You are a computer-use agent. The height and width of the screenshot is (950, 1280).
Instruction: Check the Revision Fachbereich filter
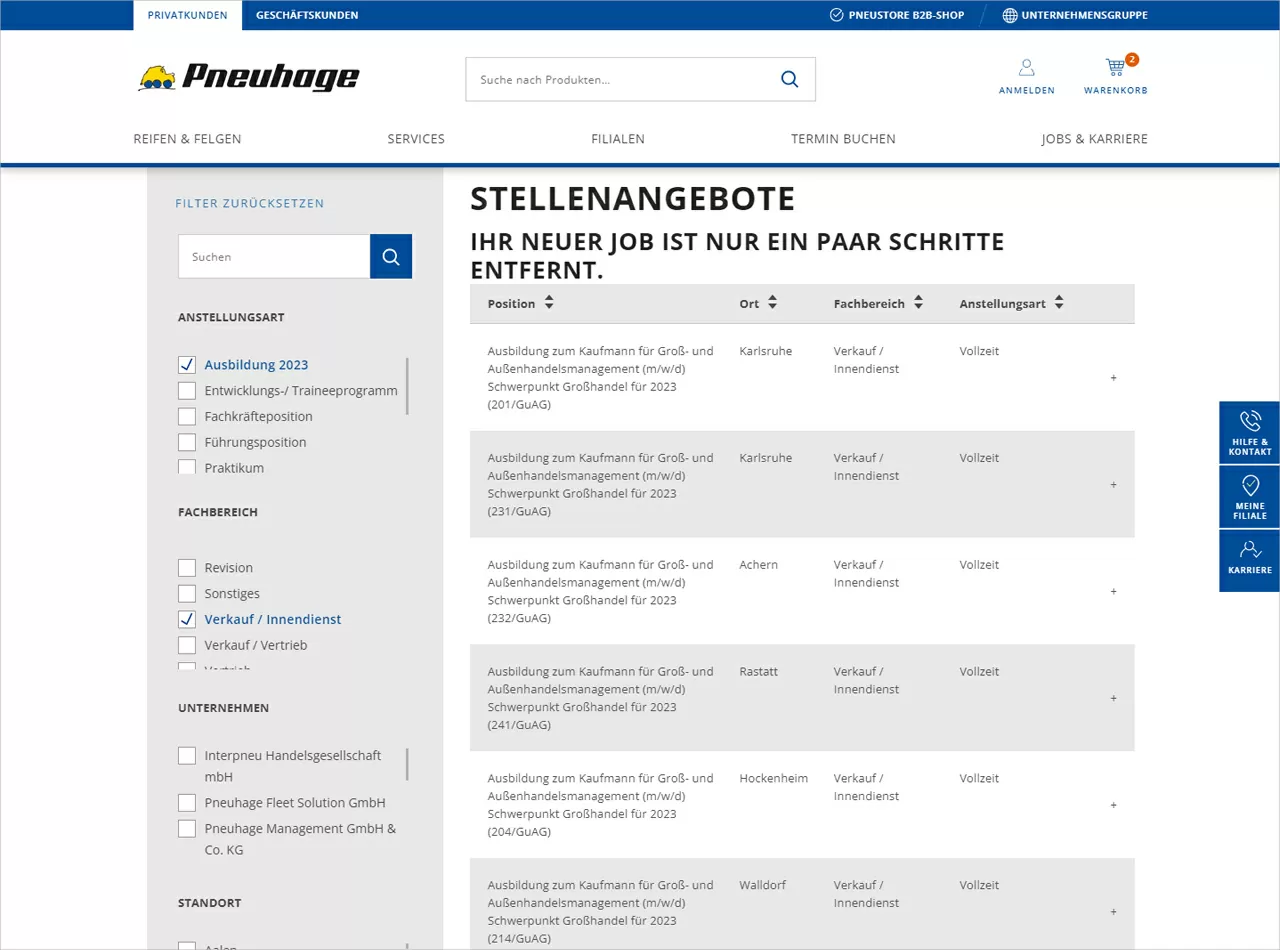click(x=186, y=567)
